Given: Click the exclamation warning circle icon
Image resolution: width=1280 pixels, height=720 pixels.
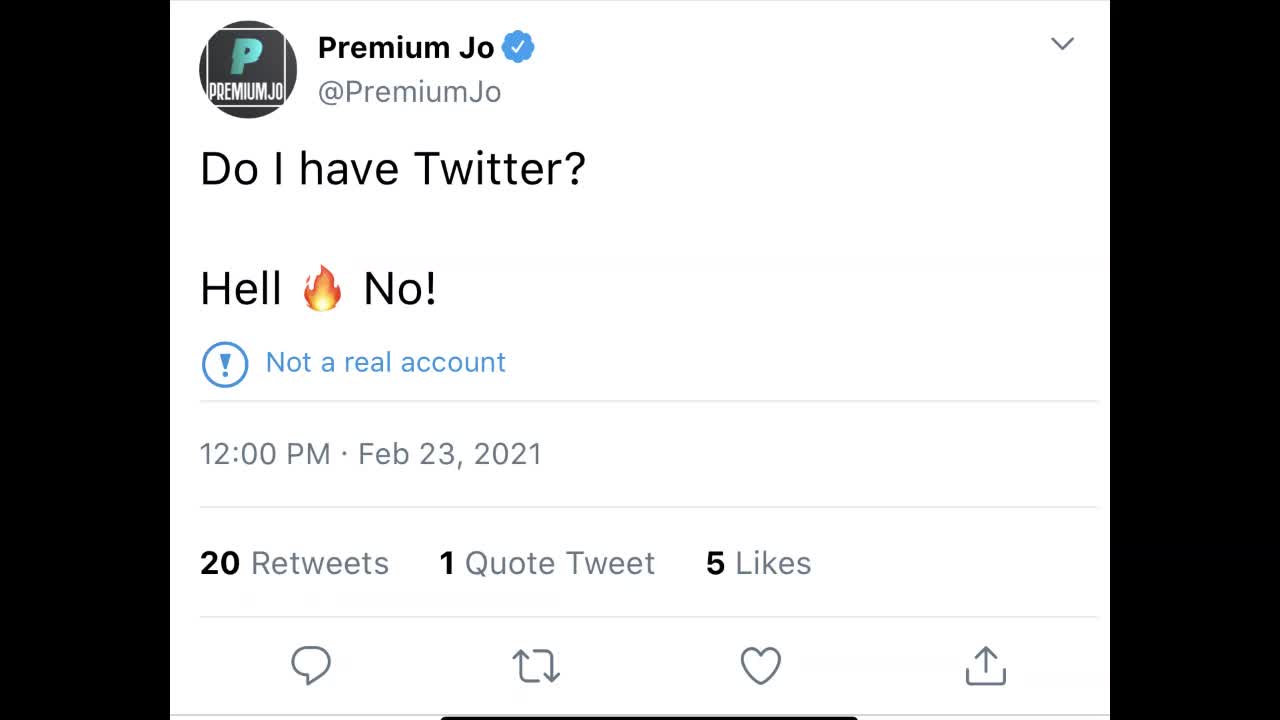Looking at the screenshot, I should pyautogui.click(x=225, y=363).
